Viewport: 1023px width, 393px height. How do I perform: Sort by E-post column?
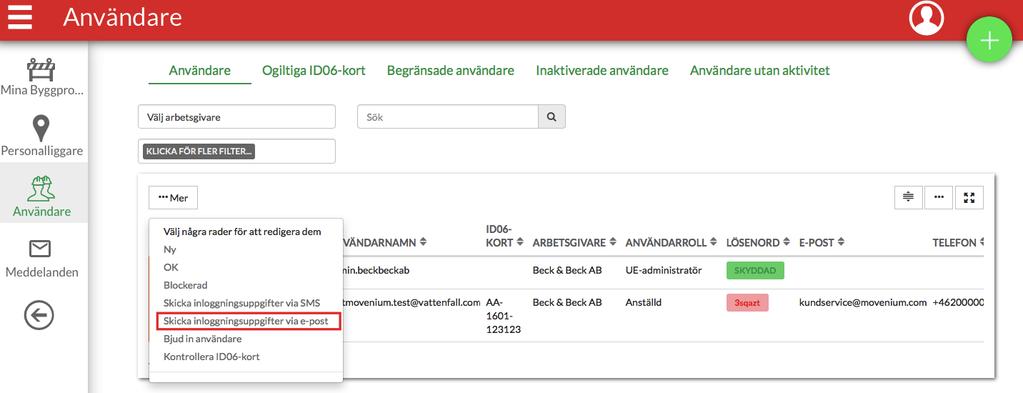pos(823,242)
